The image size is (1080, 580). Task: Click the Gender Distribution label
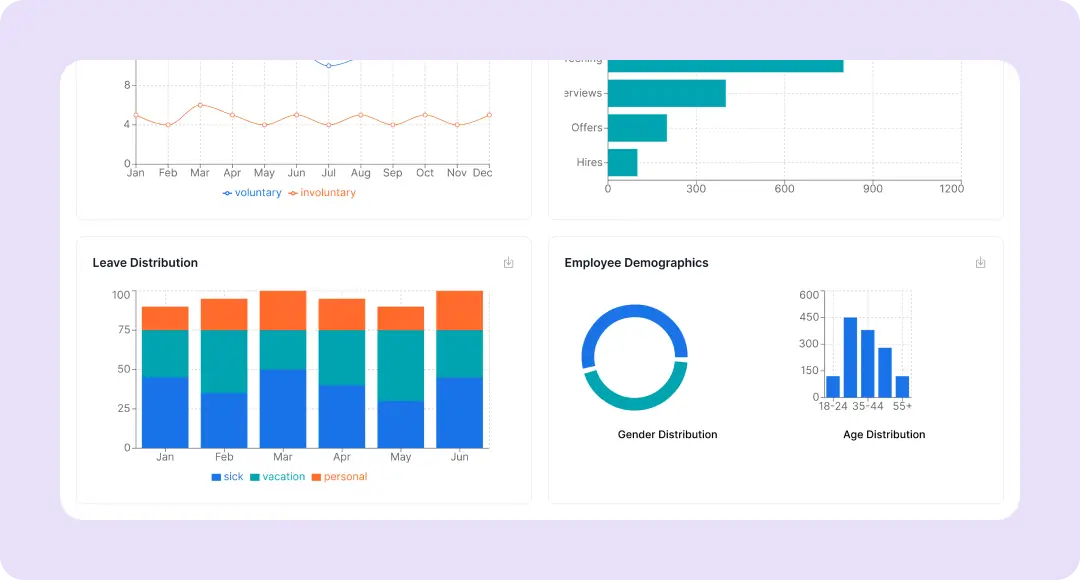coord(667,435)
